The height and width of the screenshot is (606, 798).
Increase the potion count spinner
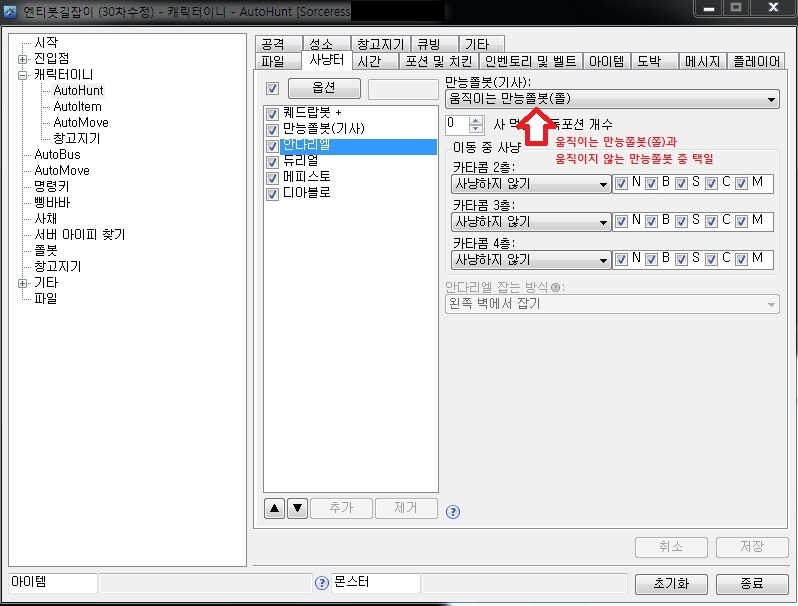pyautogui.click(x=476, y=120)
